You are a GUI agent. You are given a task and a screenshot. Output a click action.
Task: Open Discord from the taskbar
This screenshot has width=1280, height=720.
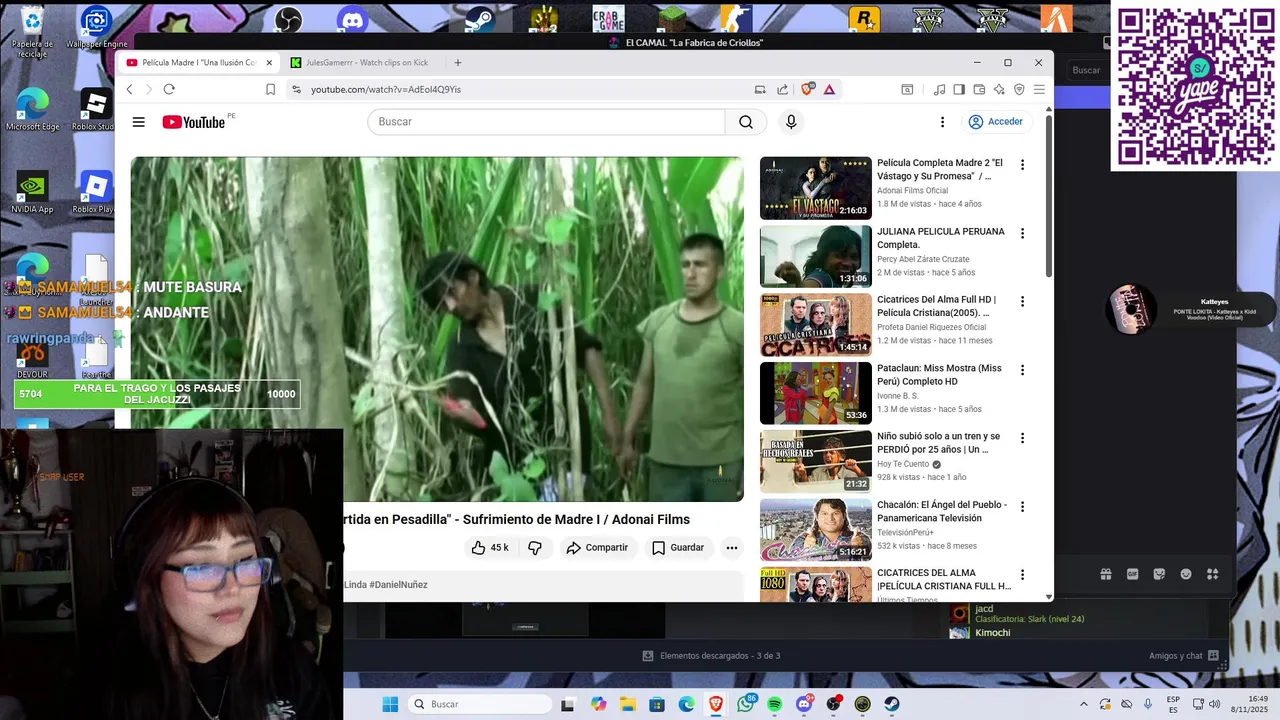804,704
